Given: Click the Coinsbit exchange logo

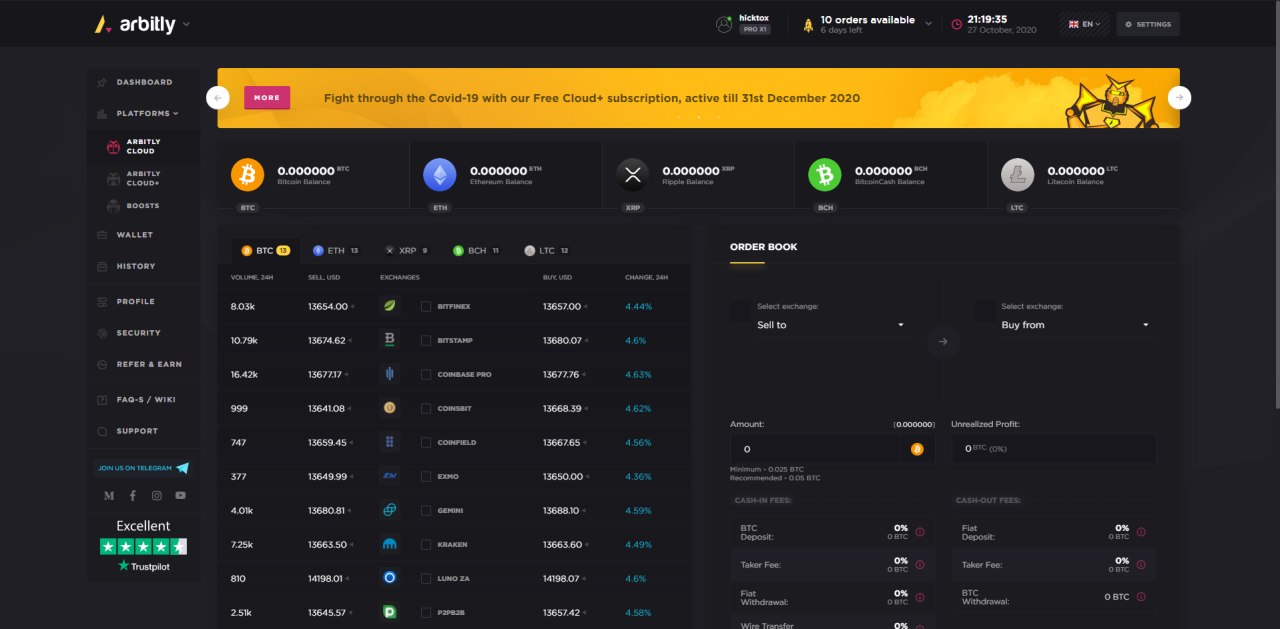Looking at the screenshot, I should [x=390, y=408].
